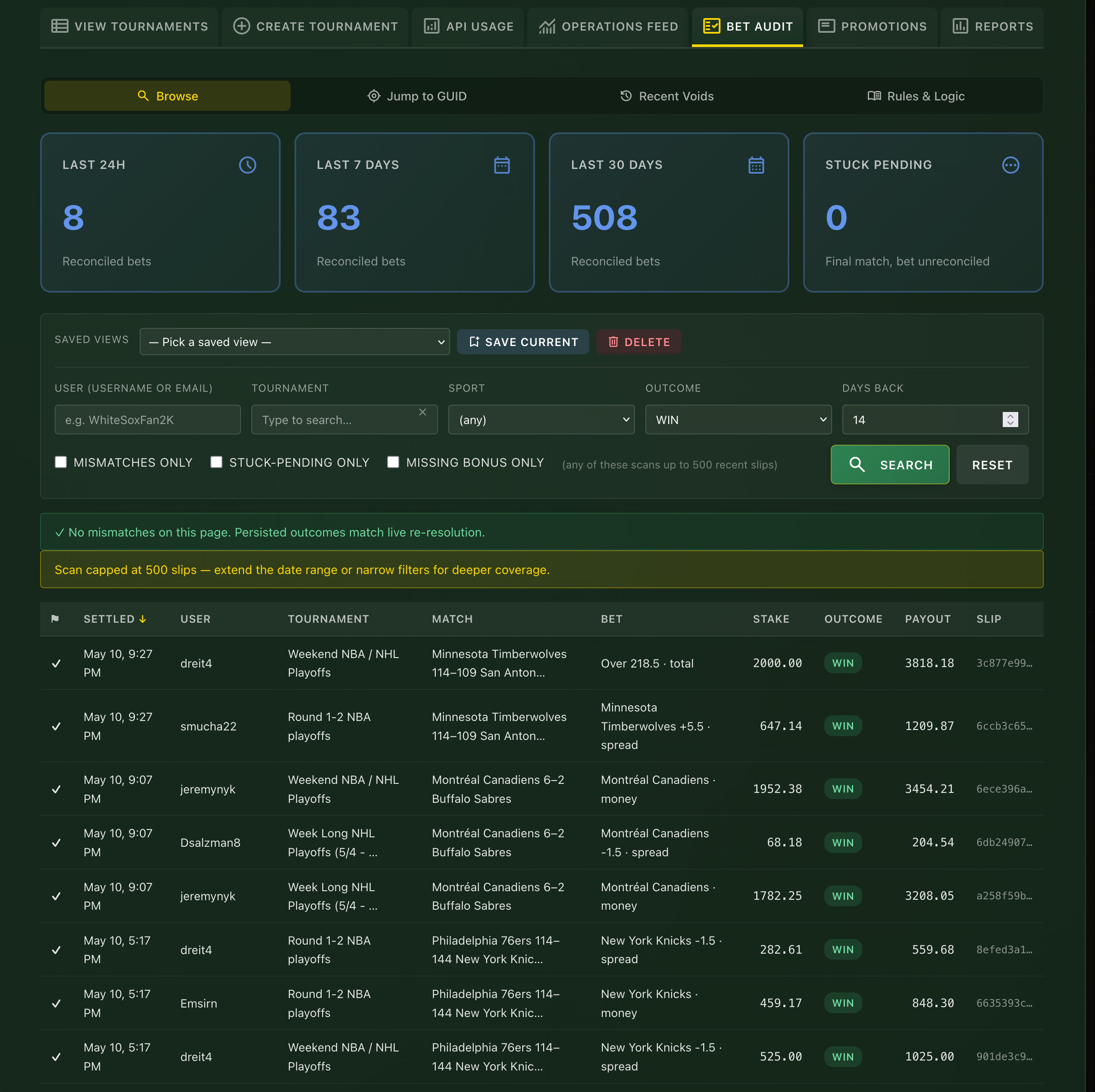Click WIN badge on stake 1782.25 row
Viewport: 1095px width, 1092px height.
(843, 896)
